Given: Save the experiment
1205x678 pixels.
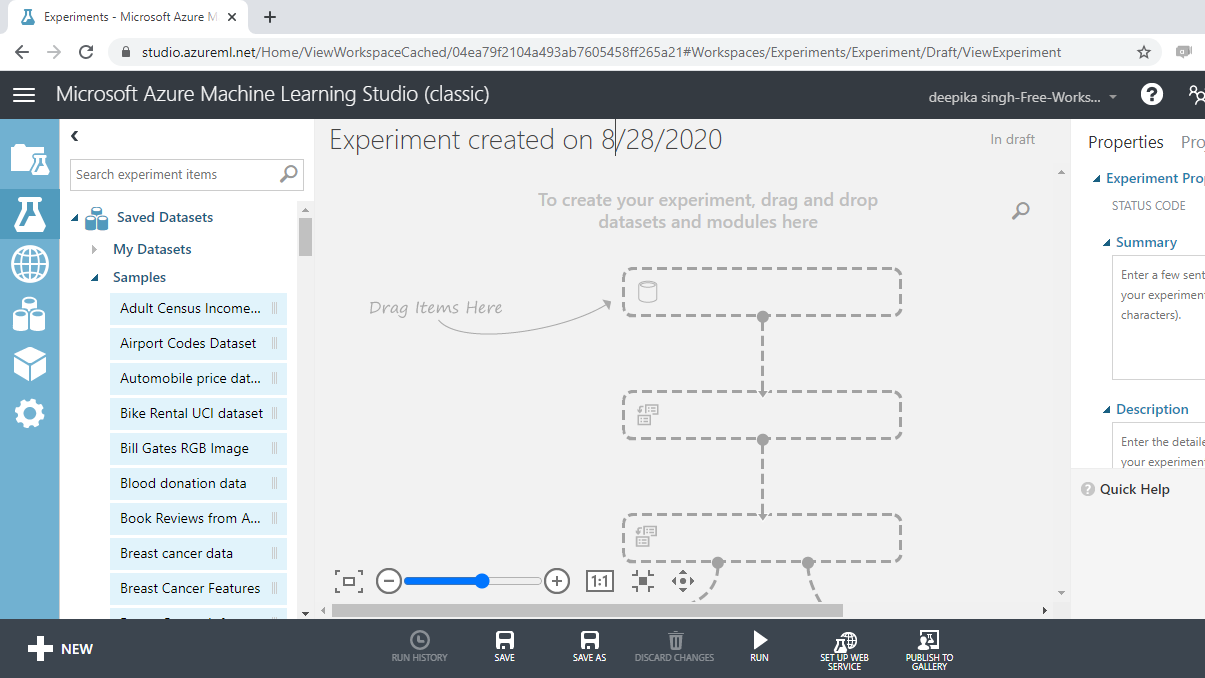Looking at the screenshot, I should pos(505,647).
